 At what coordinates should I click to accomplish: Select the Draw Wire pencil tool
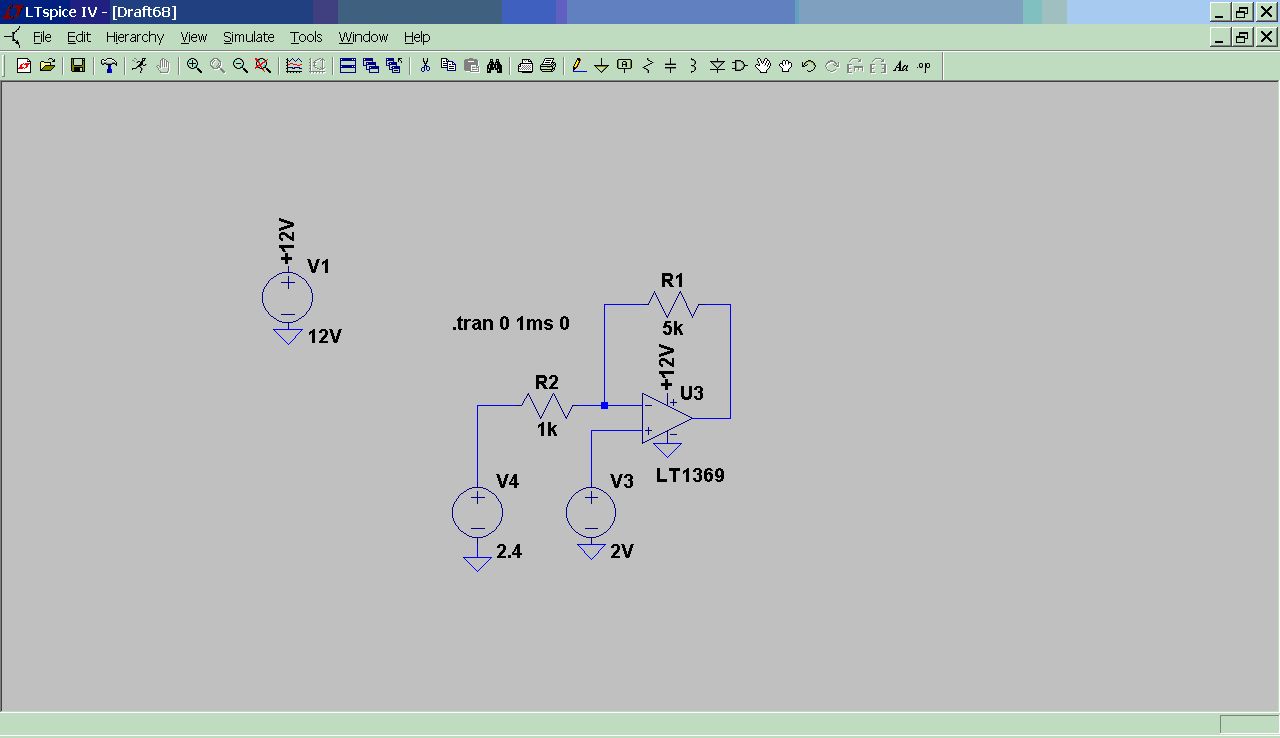point(579,66)
